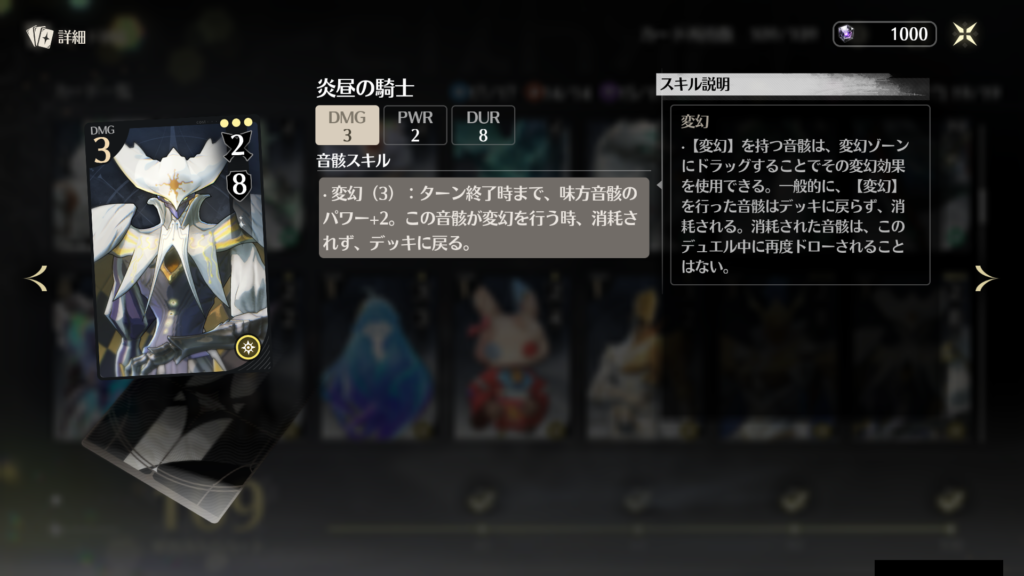1024x576 pixels.
Task: Go to previous card with left arrow
Action: [x=37, y=279]
